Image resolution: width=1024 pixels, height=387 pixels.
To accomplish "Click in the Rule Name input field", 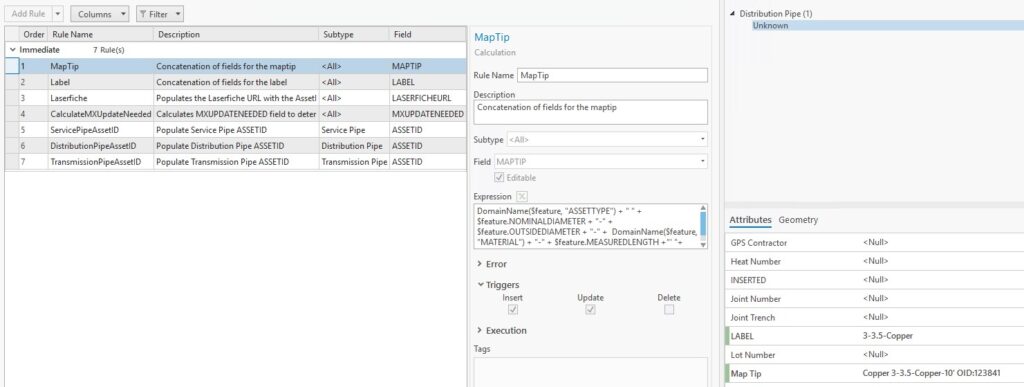I will [612, 75].
